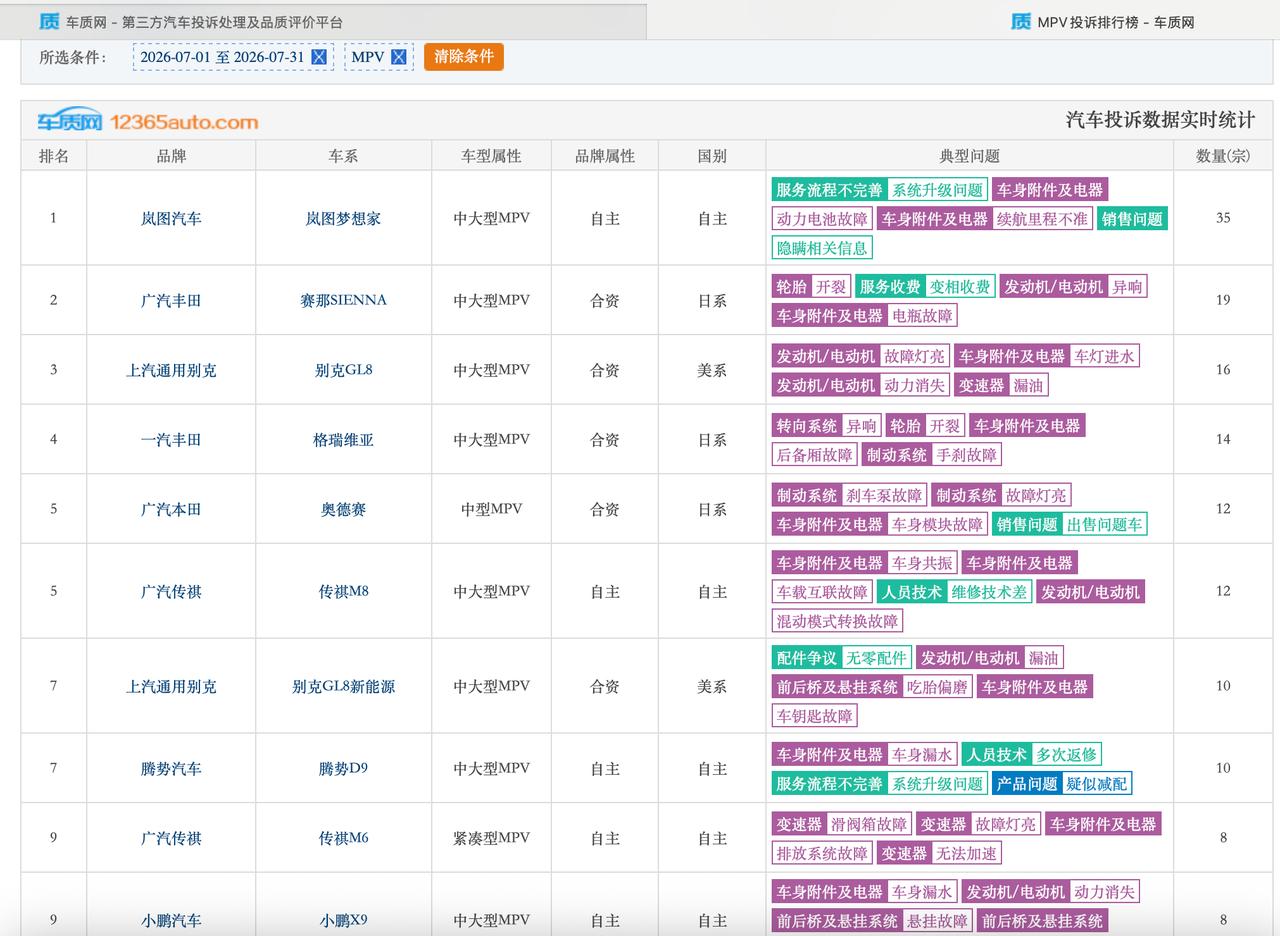Click the 数量(宗) column header
This screenshot has height=936, width=1280.
click(1223, 156)
